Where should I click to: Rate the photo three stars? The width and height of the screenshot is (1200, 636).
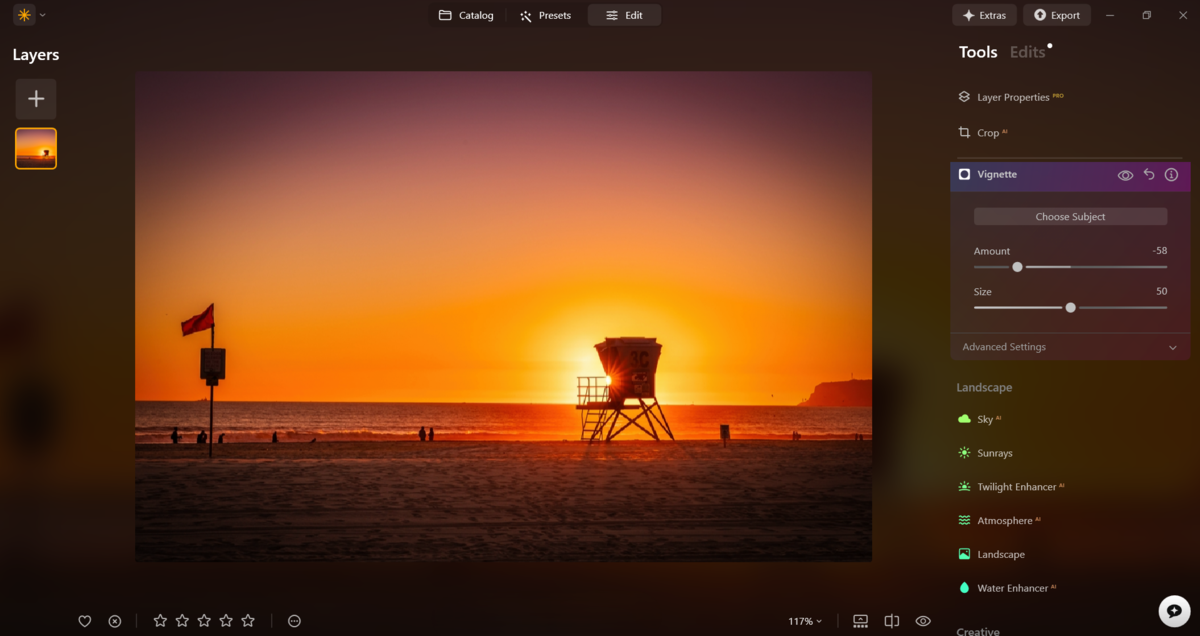204,621
